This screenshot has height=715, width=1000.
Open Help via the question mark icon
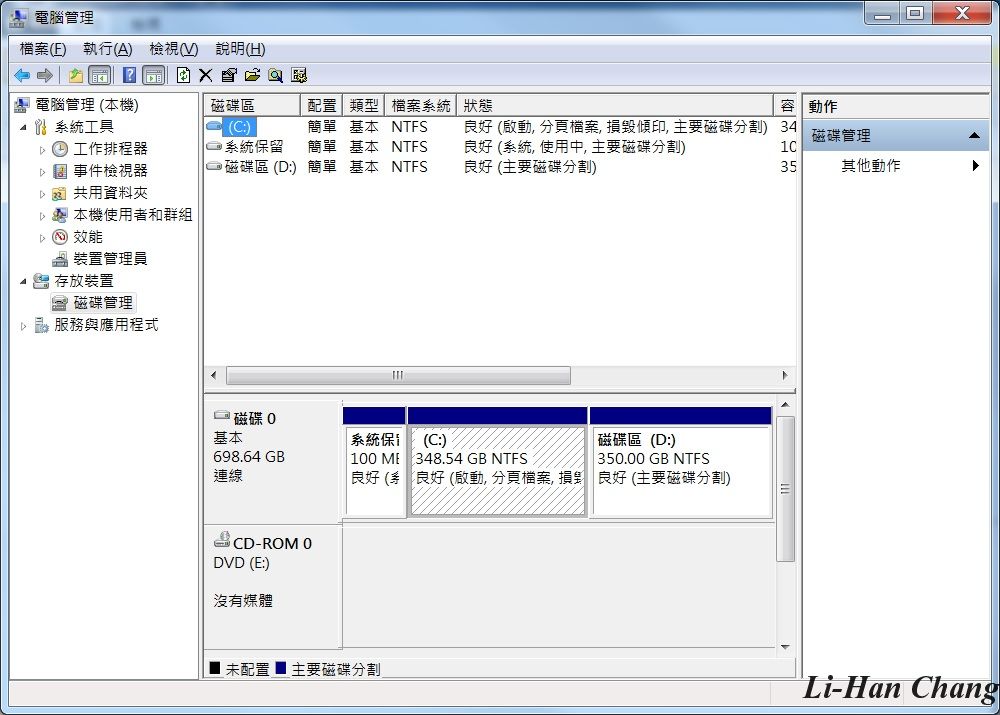129,75
